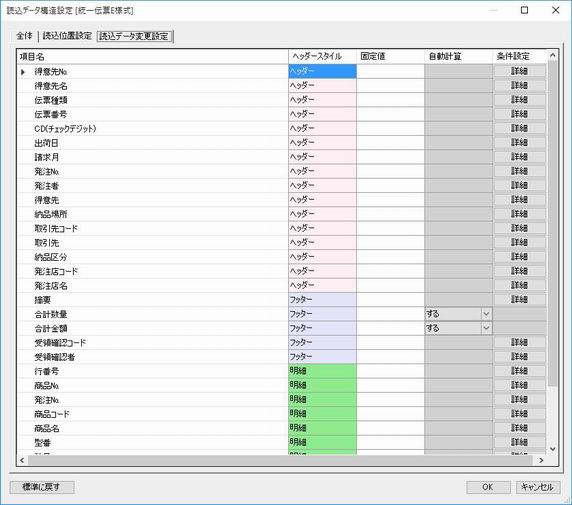The height and width of the screenshot is (505, 572).
Task: Open 詳細 for the 出荷日 row
Action: point(519,142)
